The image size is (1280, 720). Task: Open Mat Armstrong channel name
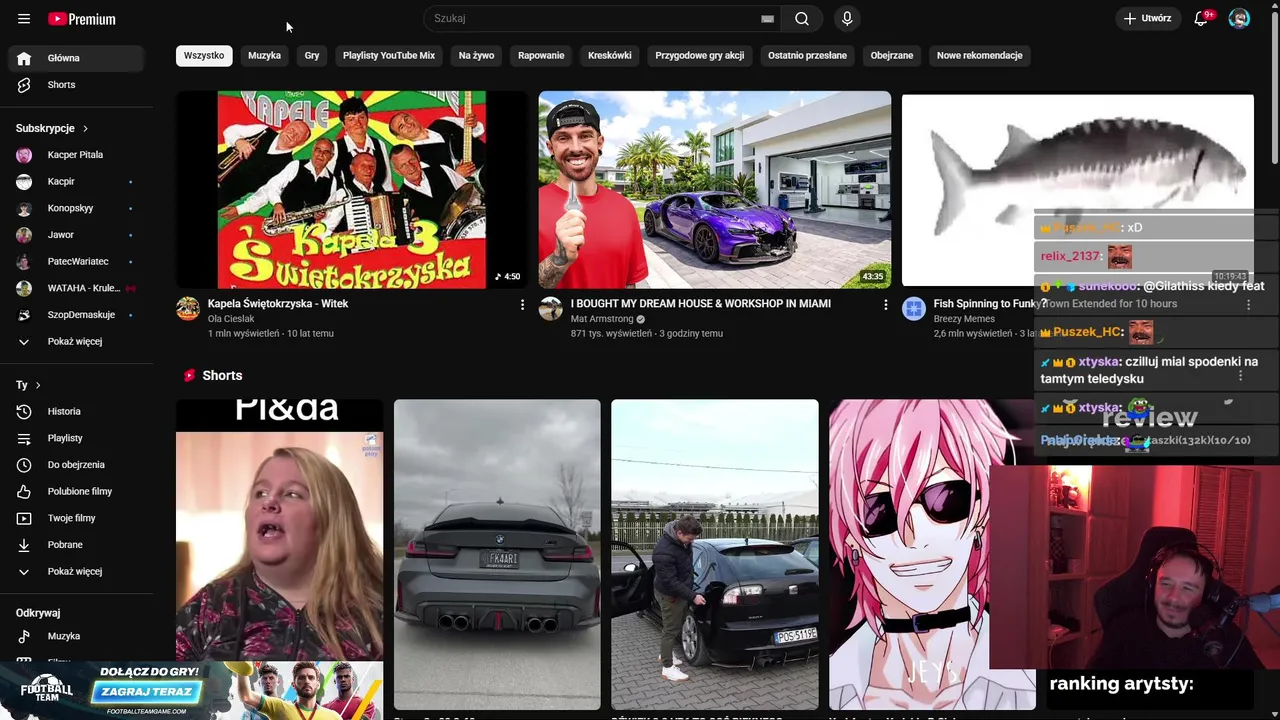click(603, 319)
